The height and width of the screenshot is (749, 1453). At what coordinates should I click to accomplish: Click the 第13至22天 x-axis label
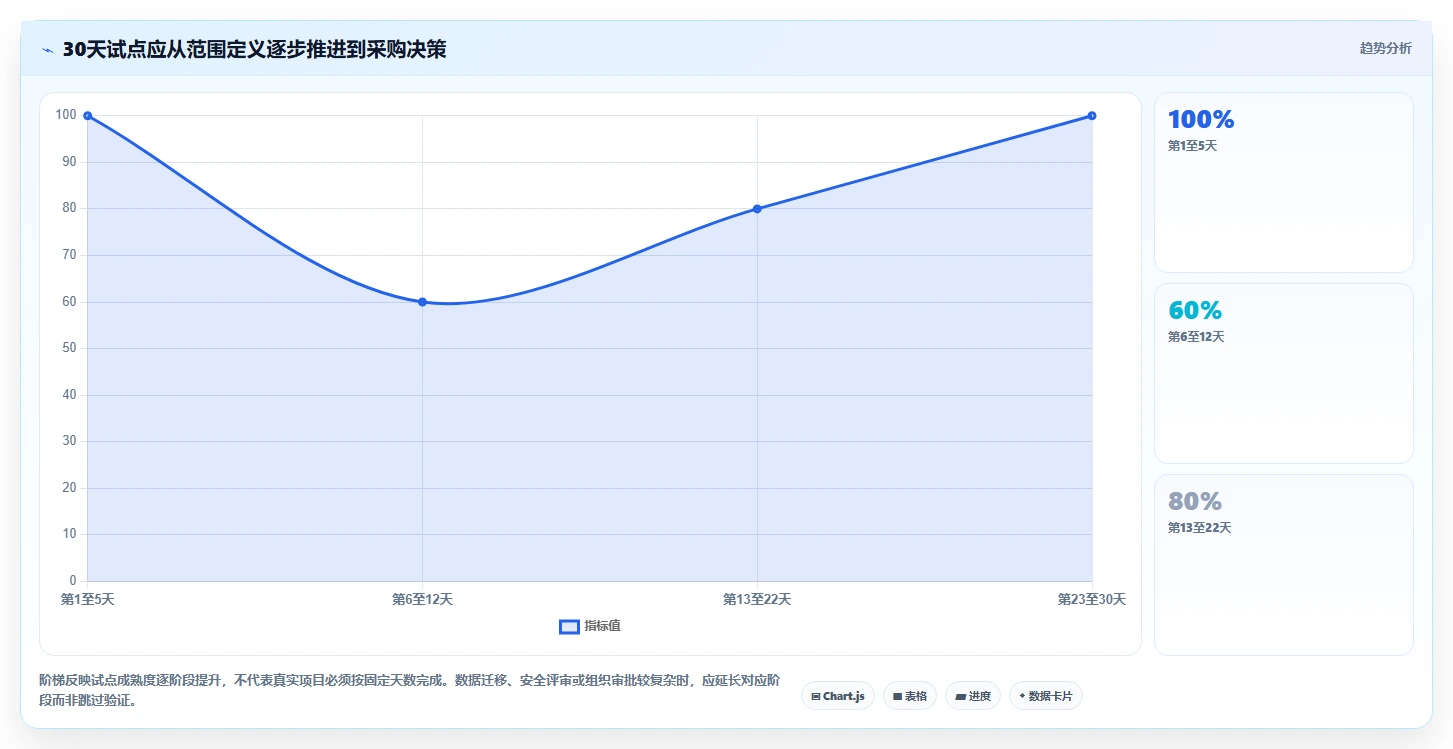(x=757, y=599)
